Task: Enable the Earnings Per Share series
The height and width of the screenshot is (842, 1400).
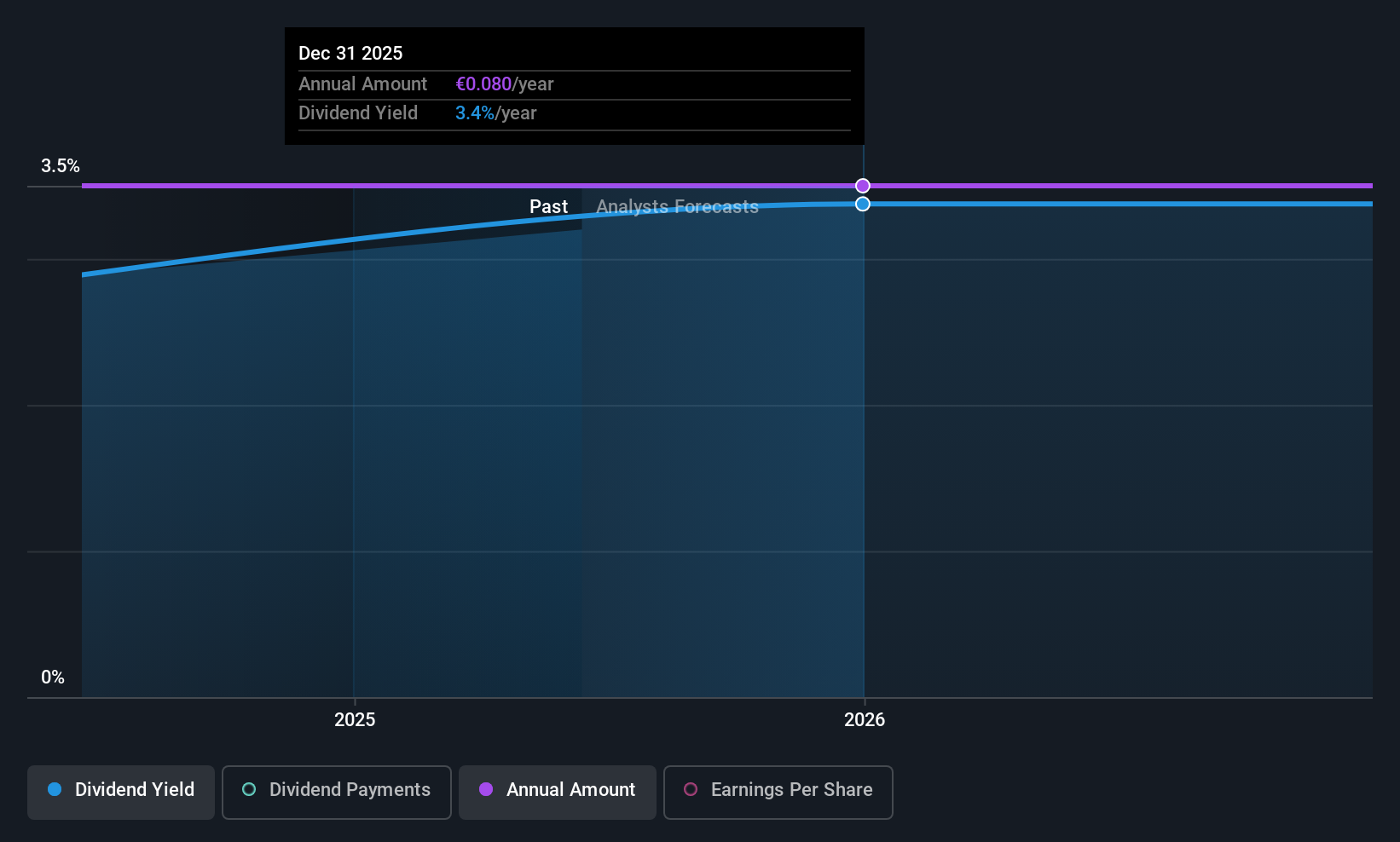Action: [778, 792]
